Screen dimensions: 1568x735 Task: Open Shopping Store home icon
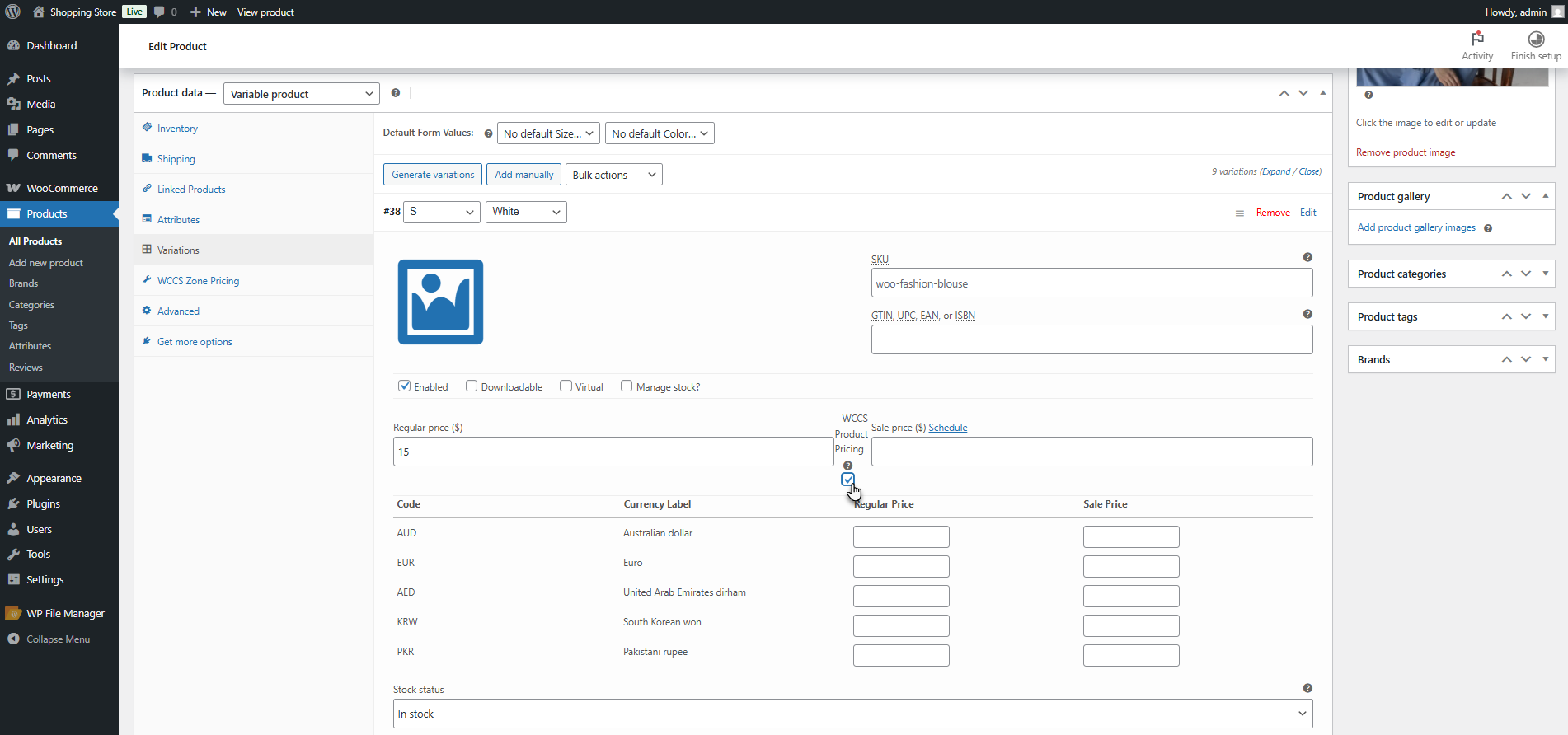pyautogui.click(x=39, y=12)
